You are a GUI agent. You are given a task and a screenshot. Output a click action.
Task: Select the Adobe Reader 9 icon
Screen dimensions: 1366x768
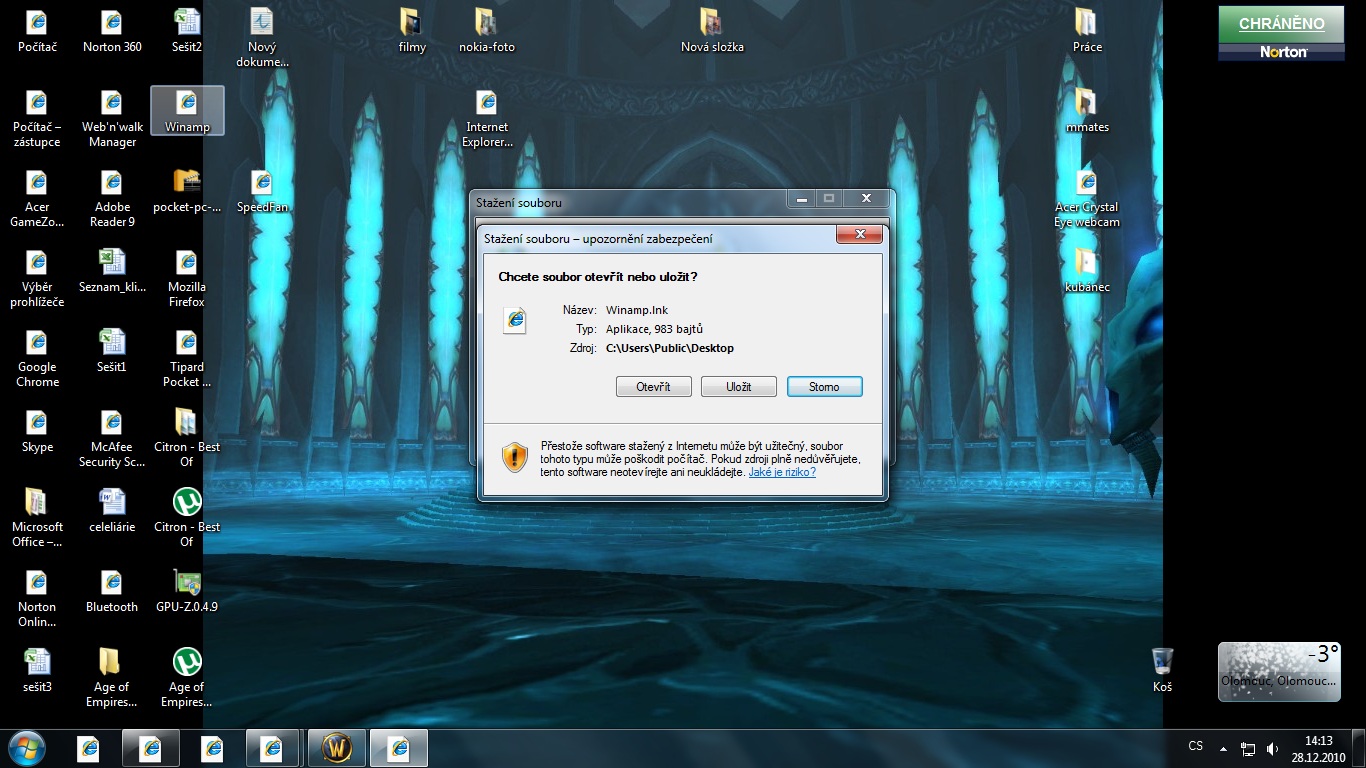(x=112, y=198)
